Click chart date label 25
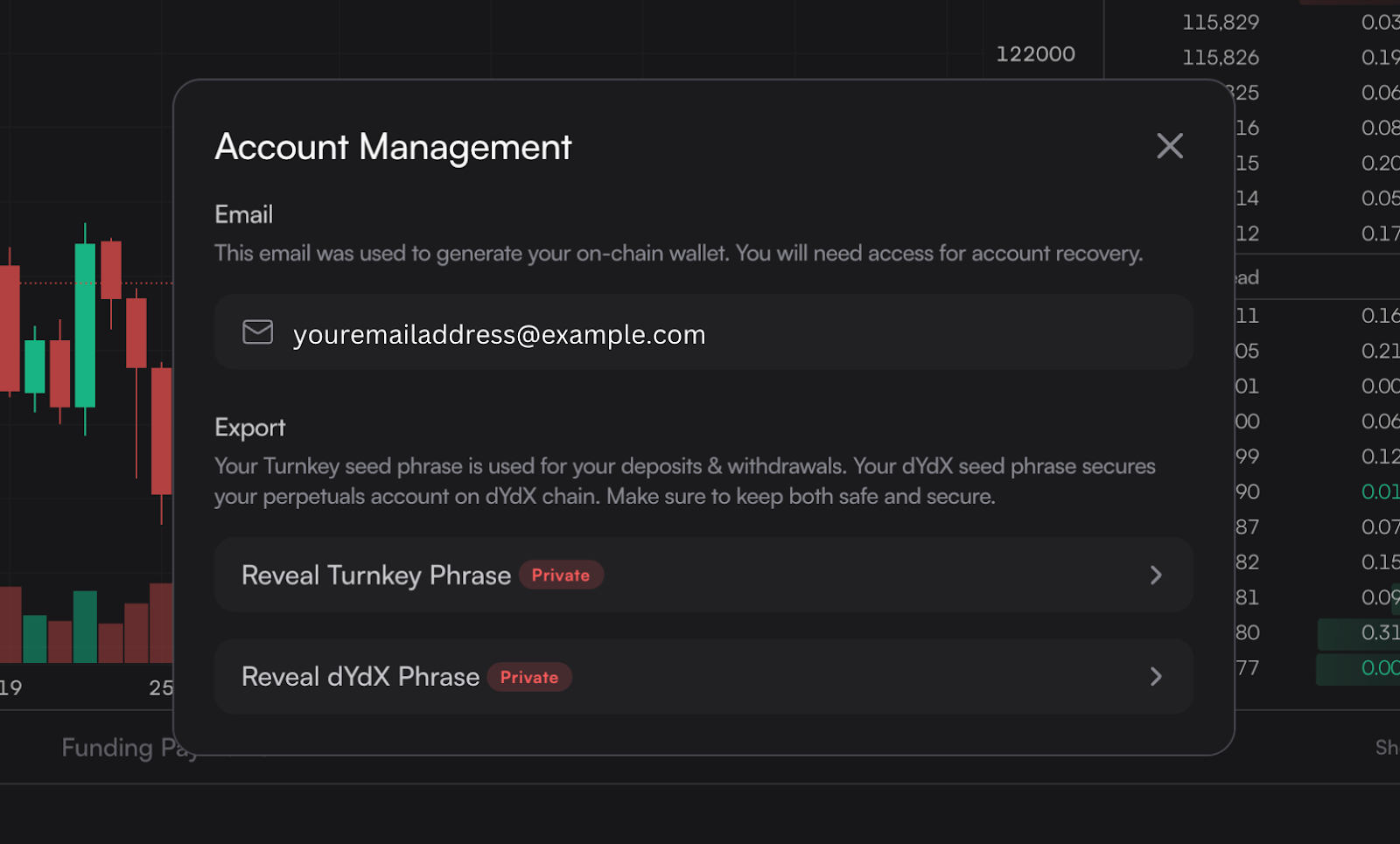The height and width of the screenshot is (844, 1400). tap(161, 688)
